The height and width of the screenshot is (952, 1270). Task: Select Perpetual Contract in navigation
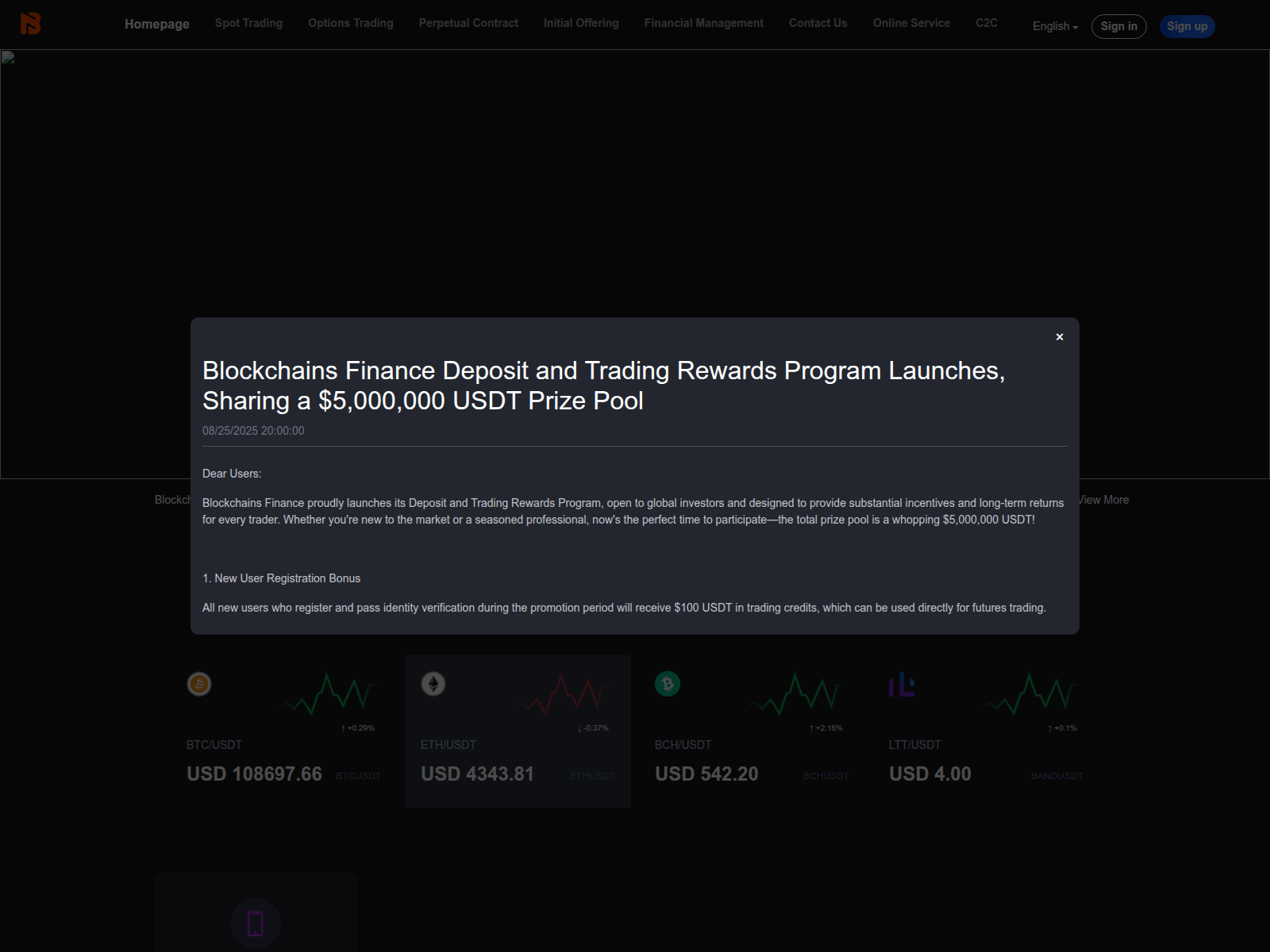468,23
